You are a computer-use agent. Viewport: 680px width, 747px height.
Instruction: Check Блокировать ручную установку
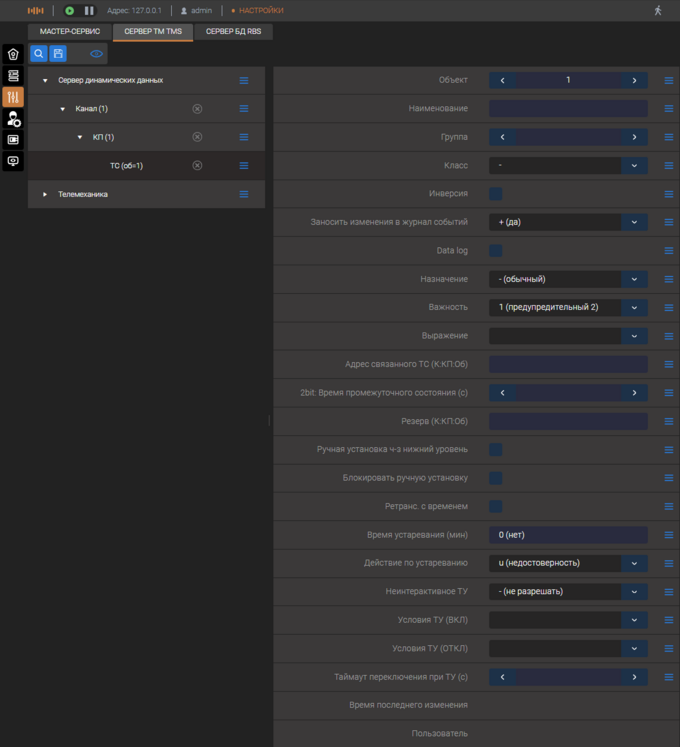(x=496, y=478)
